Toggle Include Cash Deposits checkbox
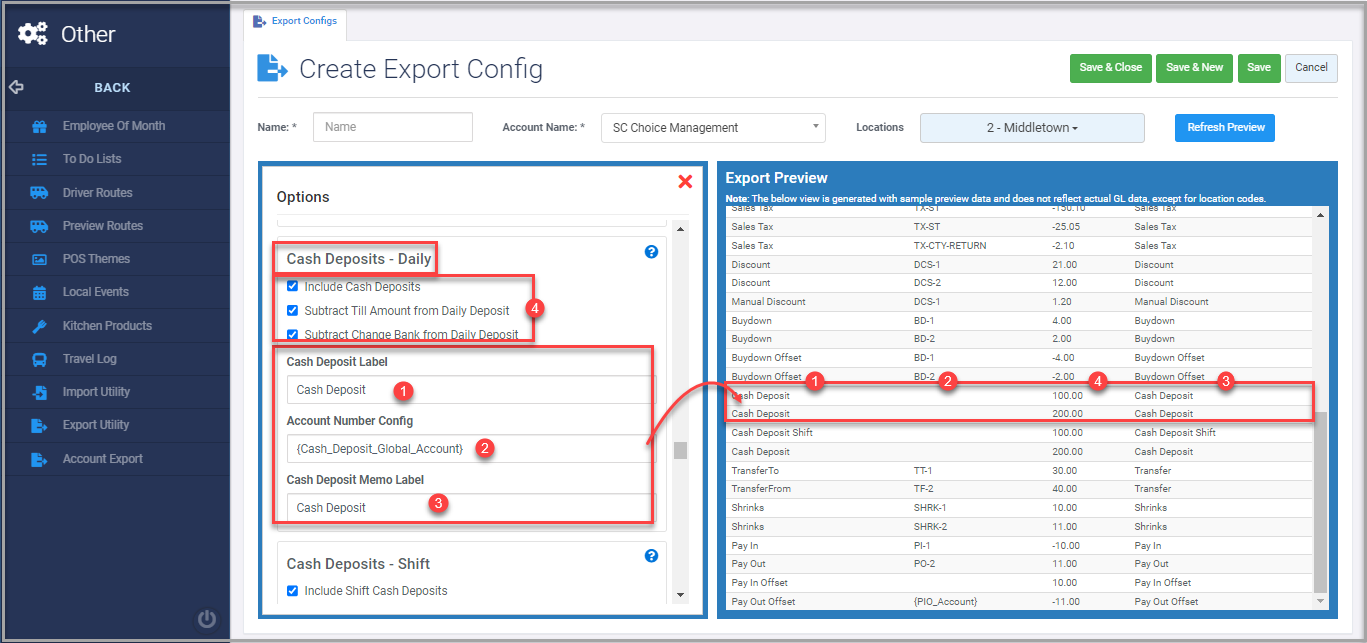This screenshot has height=643, width=1367. pyautogui.click(x=292, y=287)
